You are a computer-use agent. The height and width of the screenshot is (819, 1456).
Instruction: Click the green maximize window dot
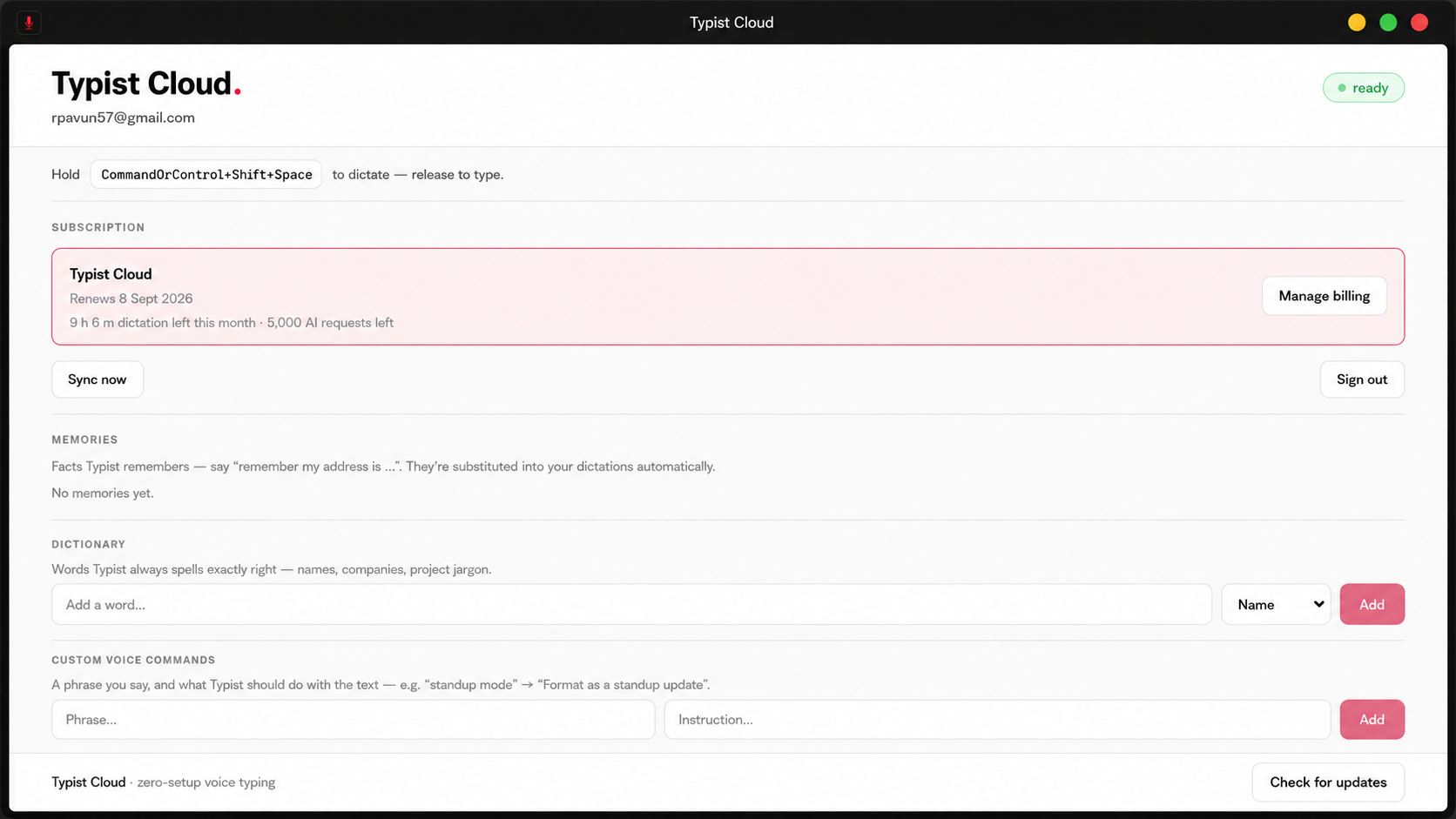1388,23
